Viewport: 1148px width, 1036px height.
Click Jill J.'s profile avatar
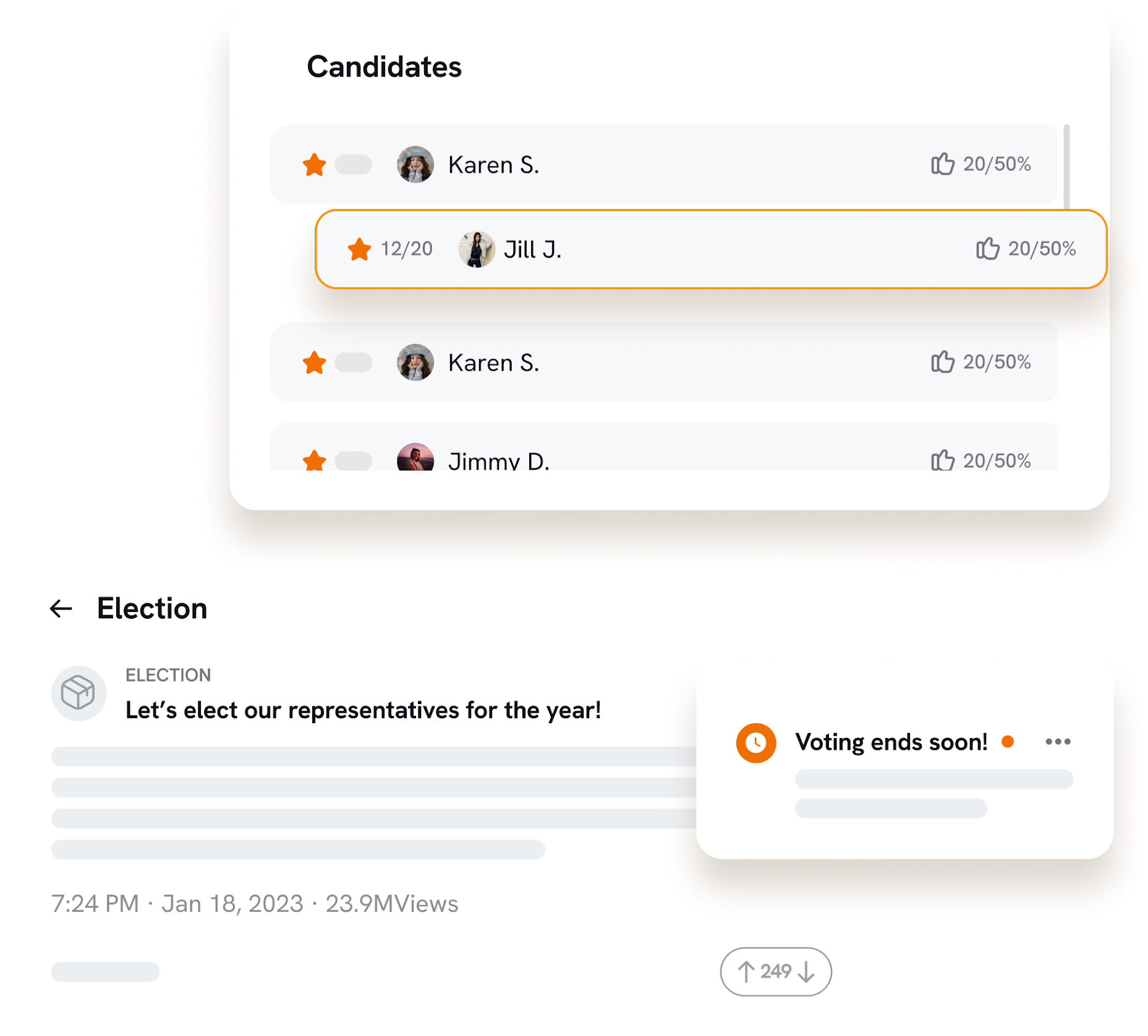[x=476, y=249]
